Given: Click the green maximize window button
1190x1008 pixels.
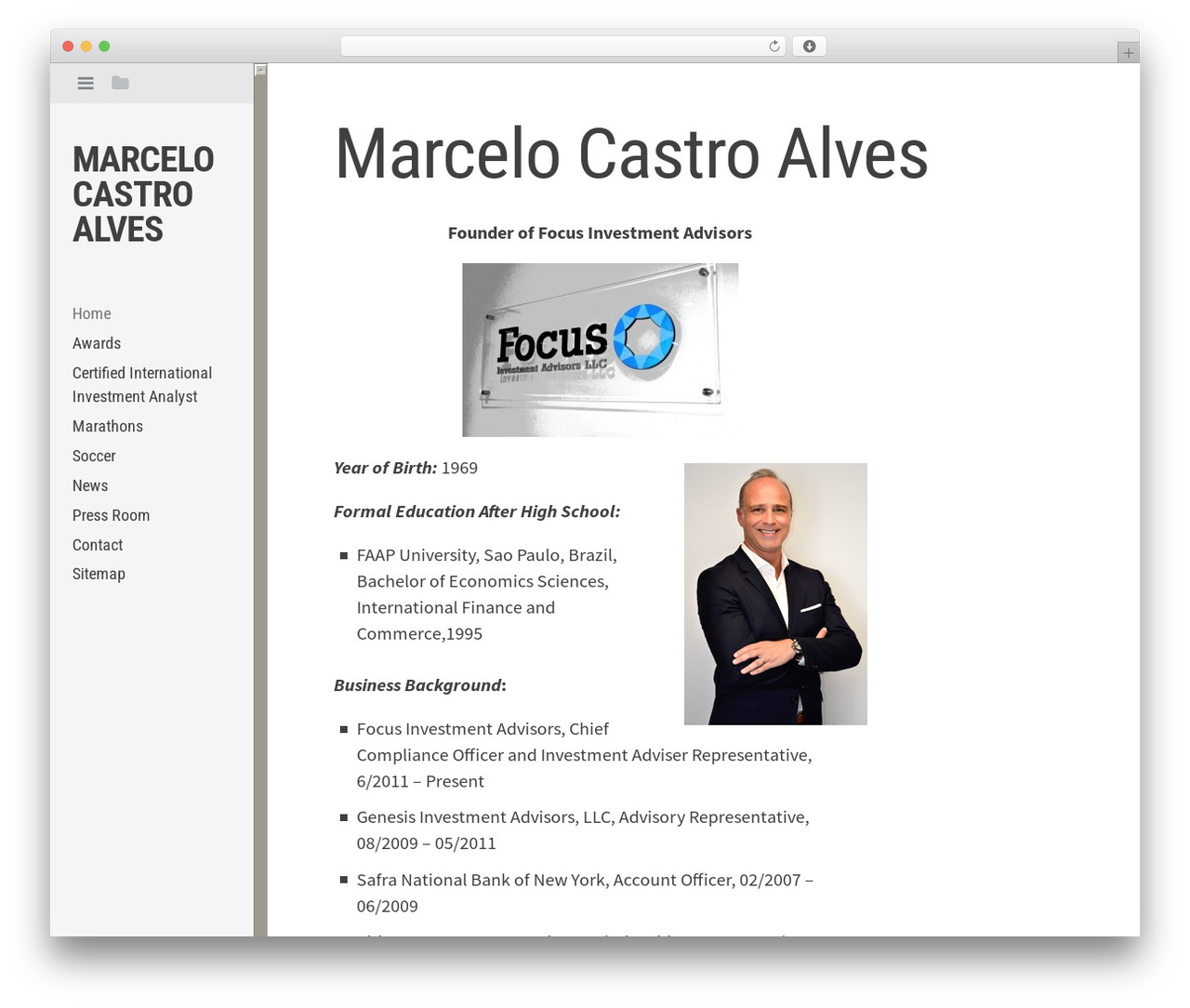Looking at the screenshot, I should (x=104, y=46).
